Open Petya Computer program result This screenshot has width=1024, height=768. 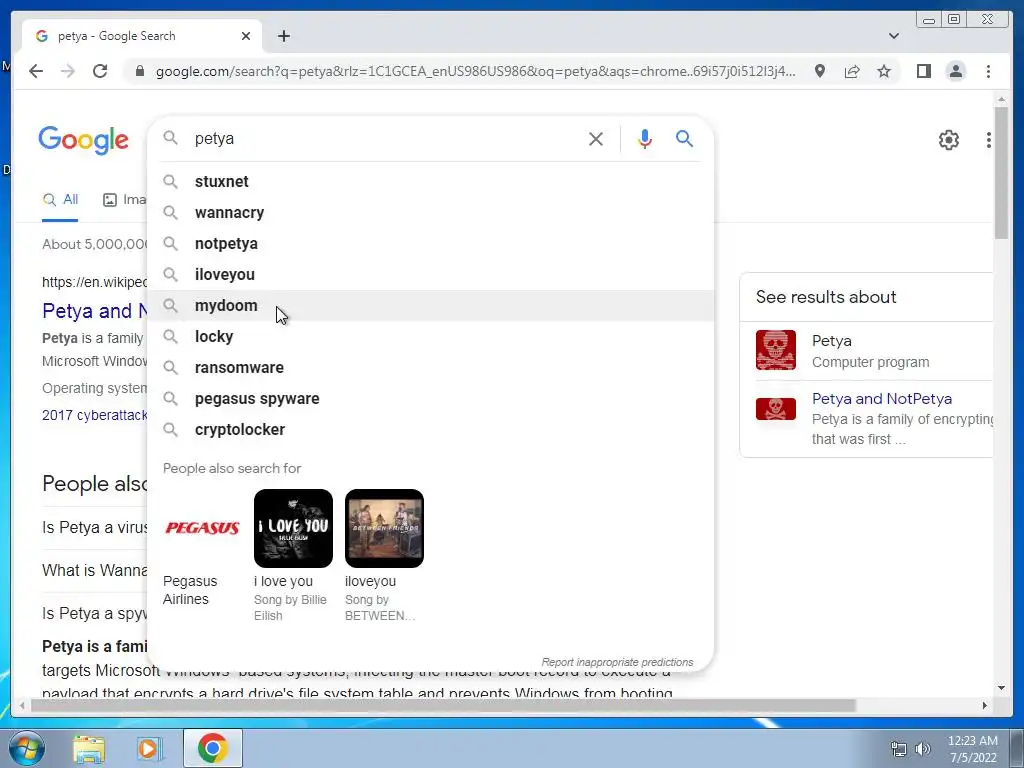[874, 351]
